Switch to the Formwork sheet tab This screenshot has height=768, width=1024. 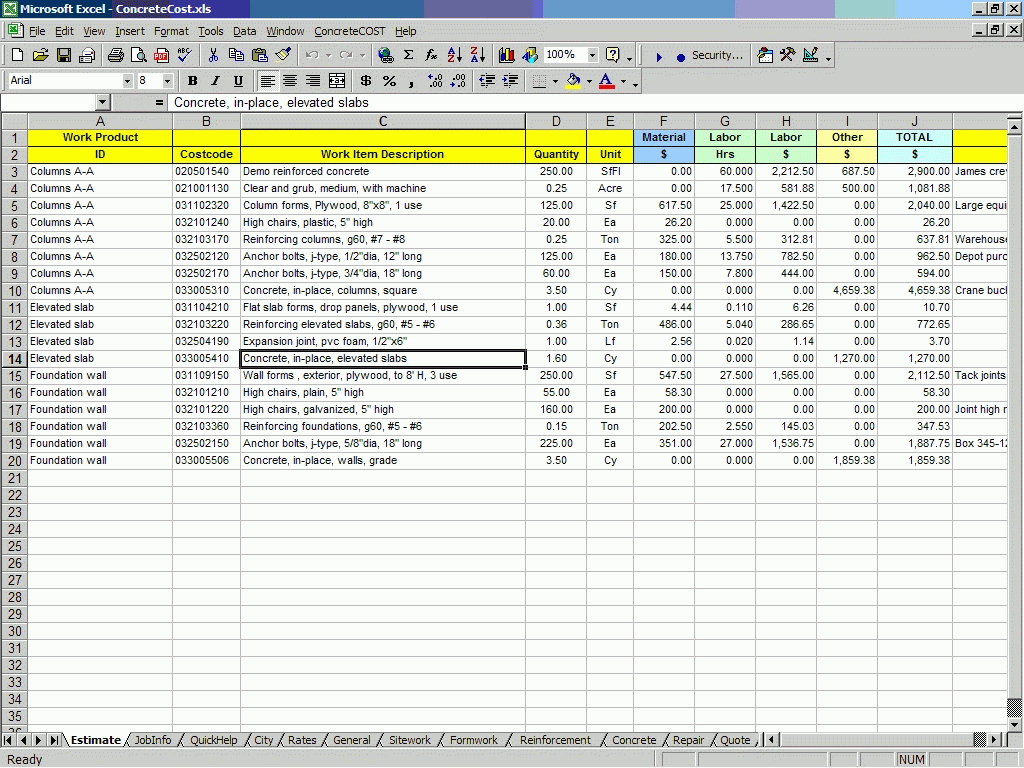coord(473,740)
